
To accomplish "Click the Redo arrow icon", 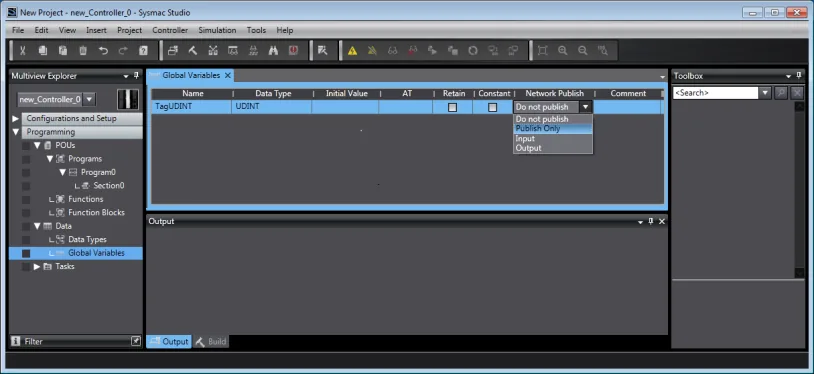I will click(x=123, y=50).
